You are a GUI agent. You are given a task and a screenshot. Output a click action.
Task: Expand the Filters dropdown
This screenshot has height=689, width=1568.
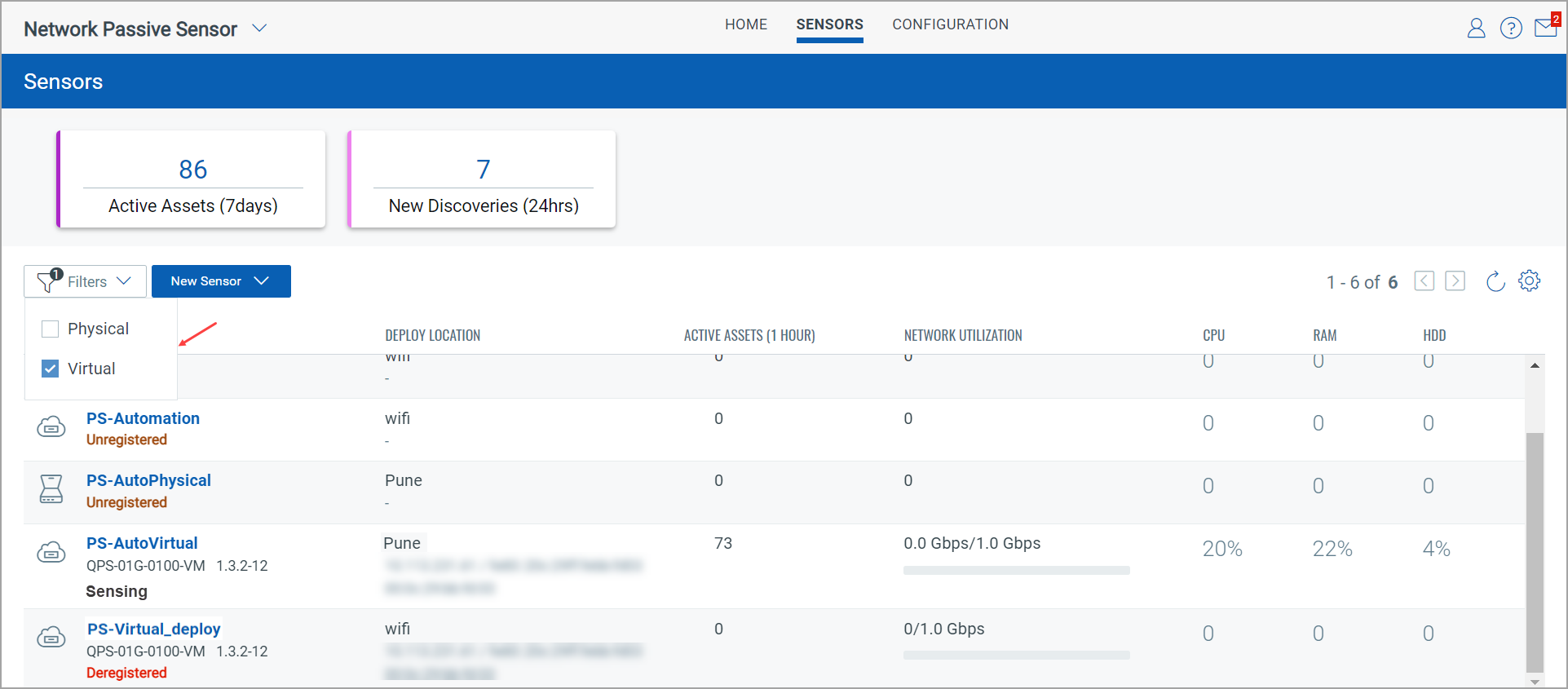click(x=86, y=281)
